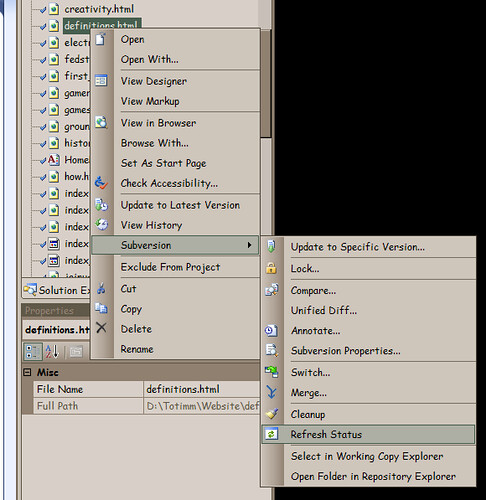Select the tree item starting with 'how.h'

(77, 176)
